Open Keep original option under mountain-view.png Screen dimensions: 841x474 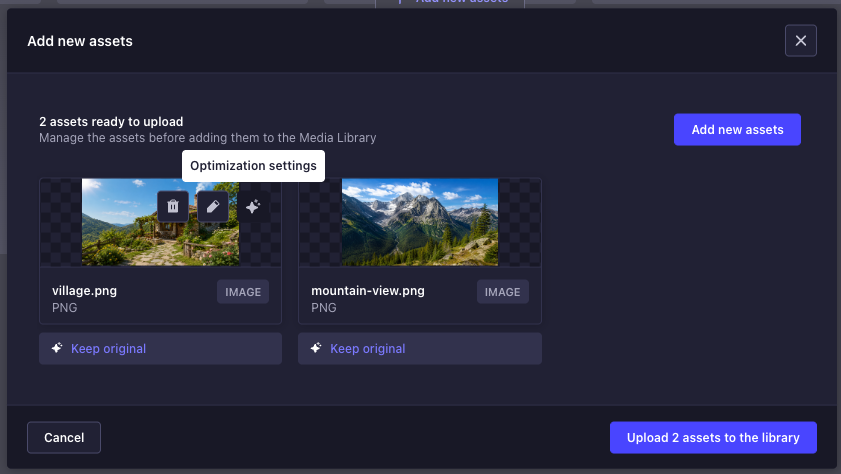420,349
